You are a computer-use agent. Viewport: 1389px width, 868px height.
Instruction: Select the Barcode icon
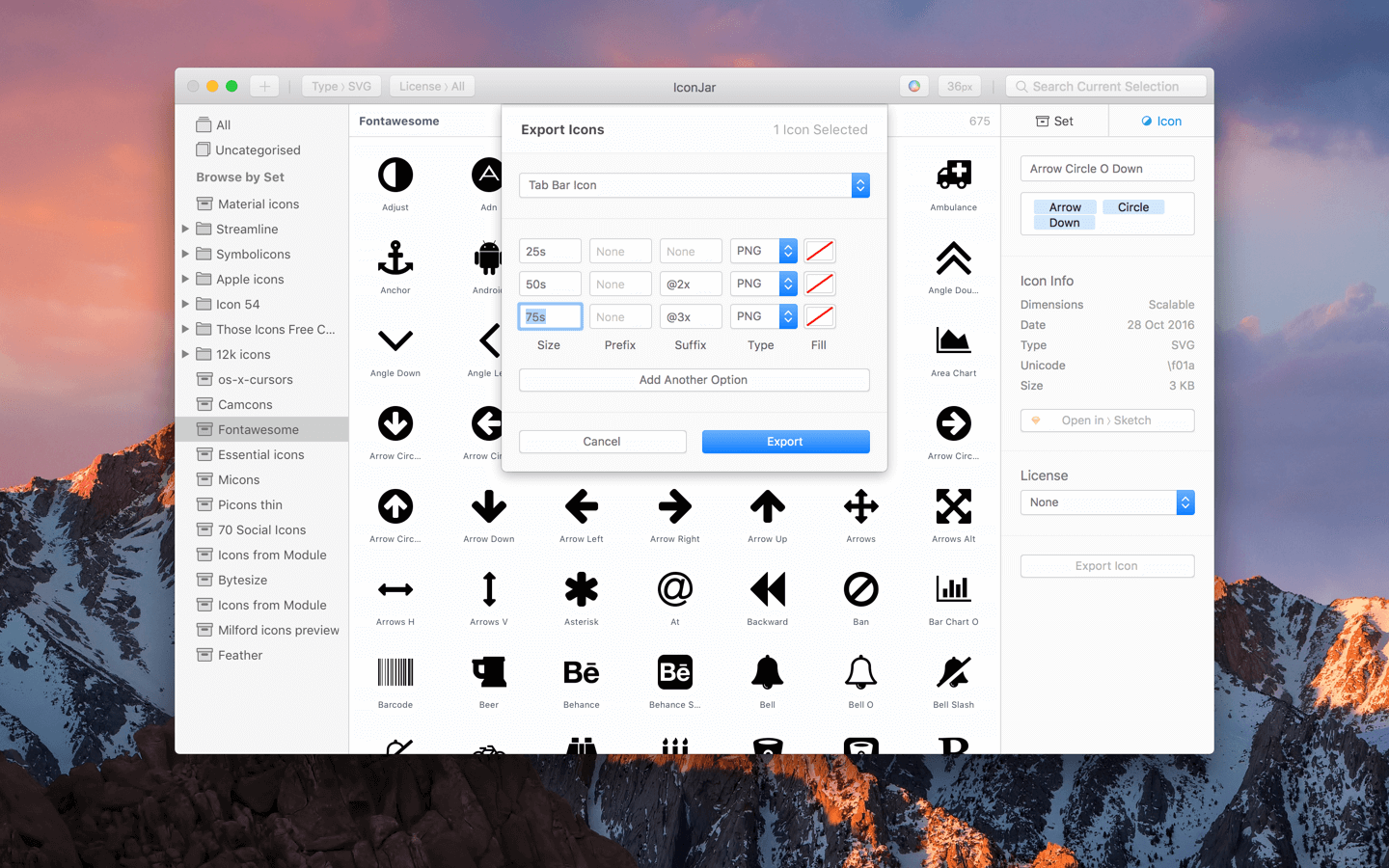(x=395, y=673)
